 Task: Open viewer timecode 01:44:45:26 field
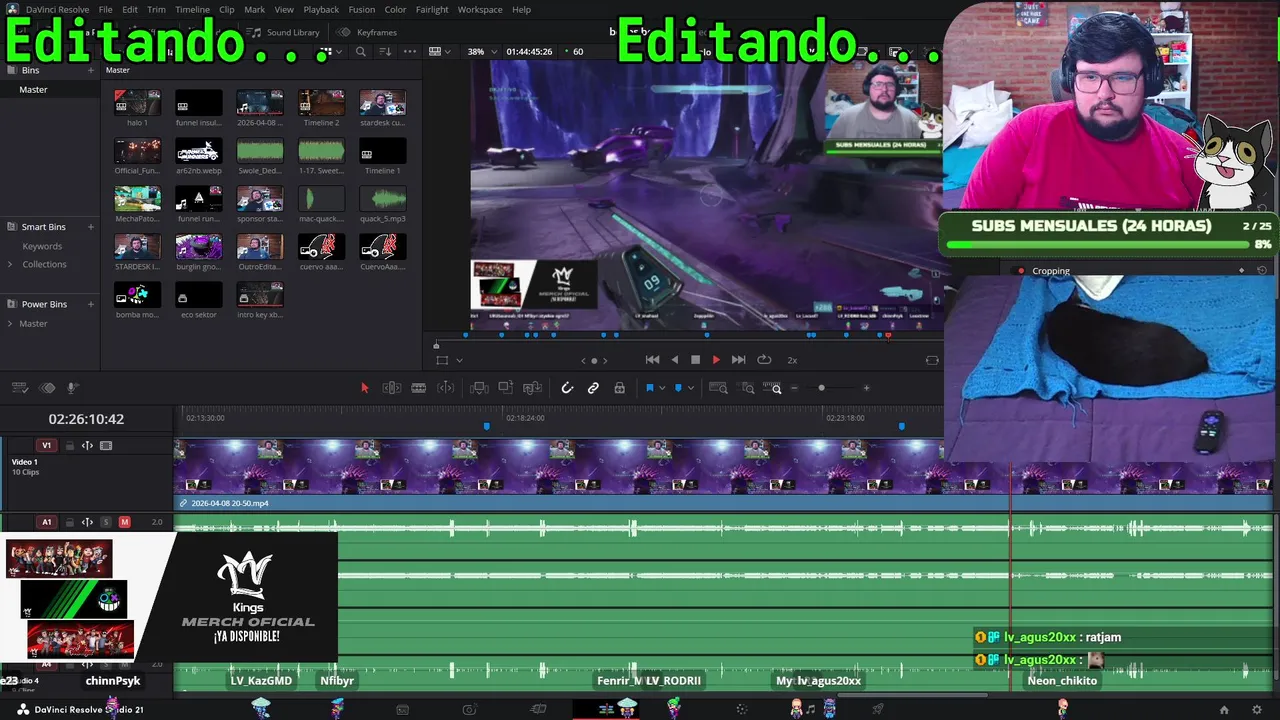(x=529, y=52)
